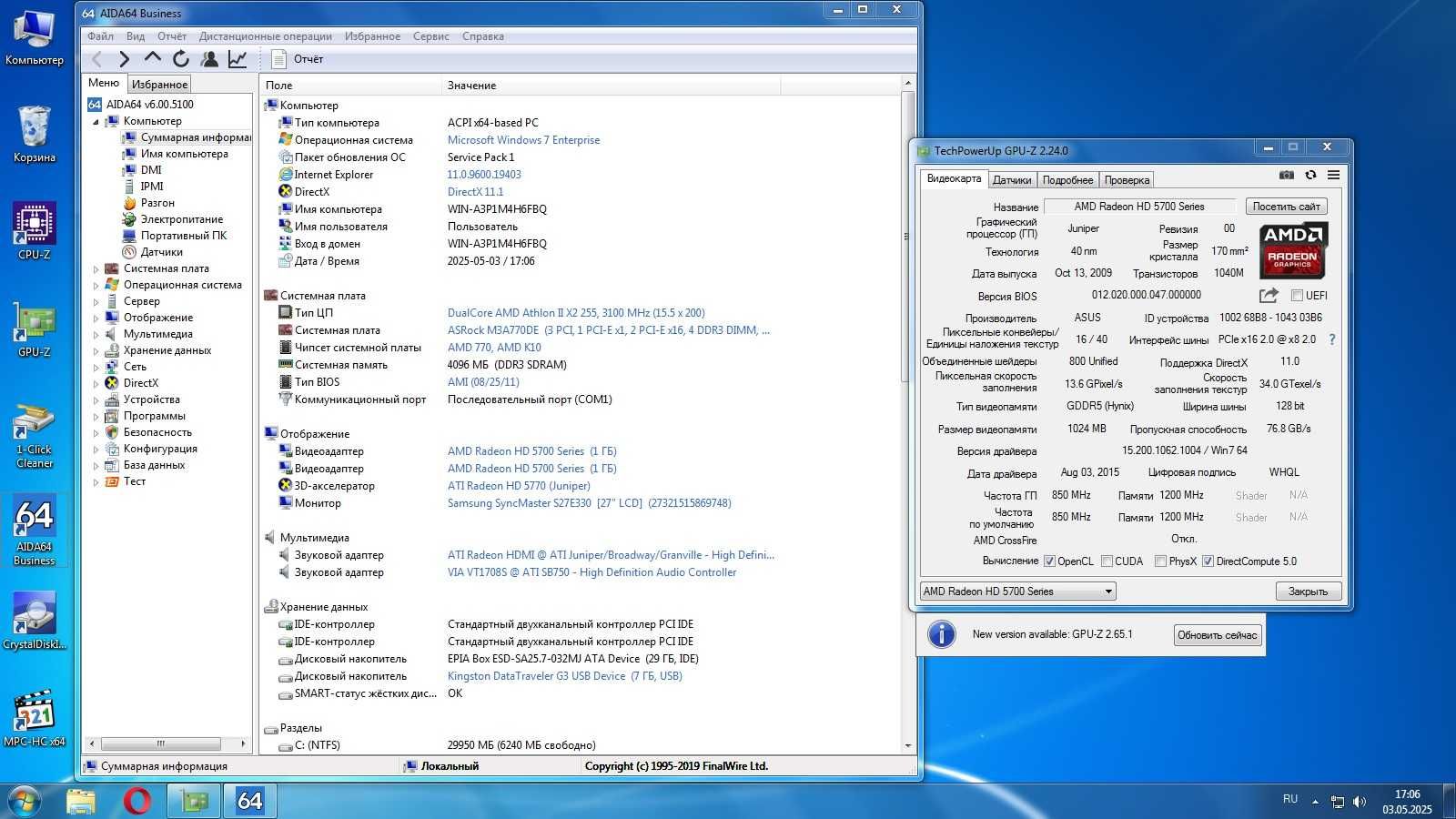Switch to the Датчики tab in GPU-Z
The width and height of the screenshot is (1456, 819).
(1012, 180)
